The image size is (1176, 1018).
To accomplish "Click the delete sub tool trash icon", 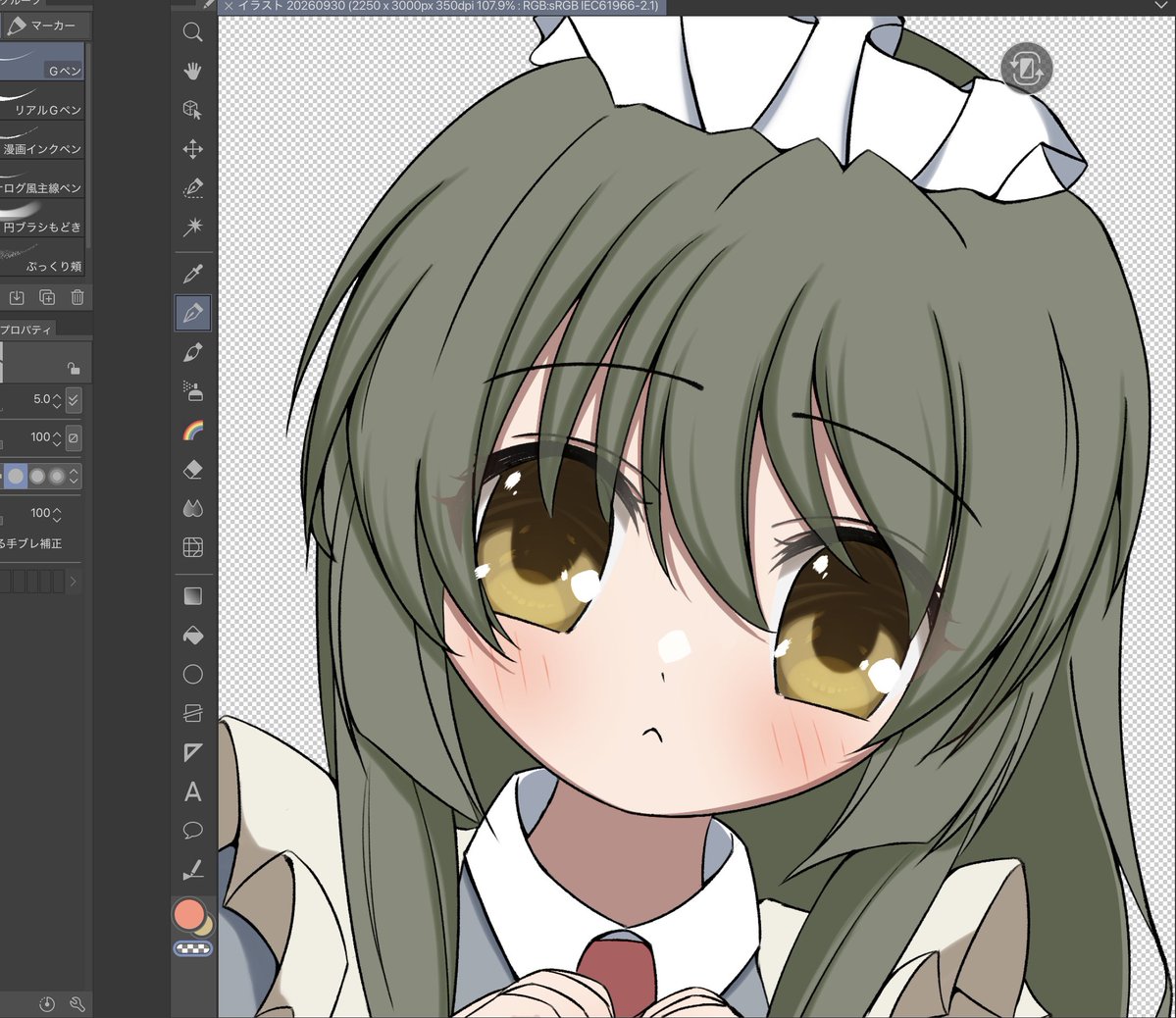I will point(77,298).
